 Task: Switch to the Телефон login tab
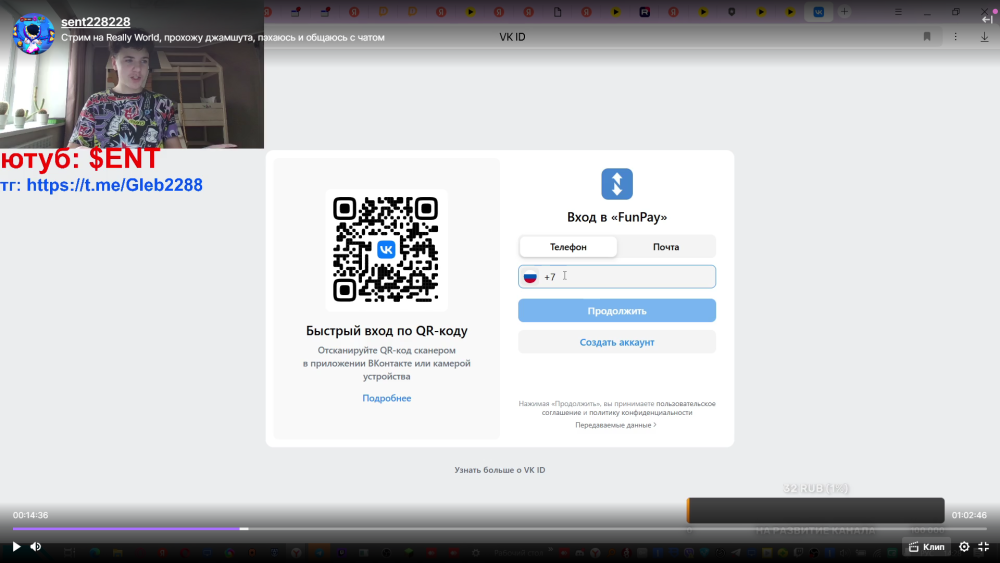click(568, 247)
